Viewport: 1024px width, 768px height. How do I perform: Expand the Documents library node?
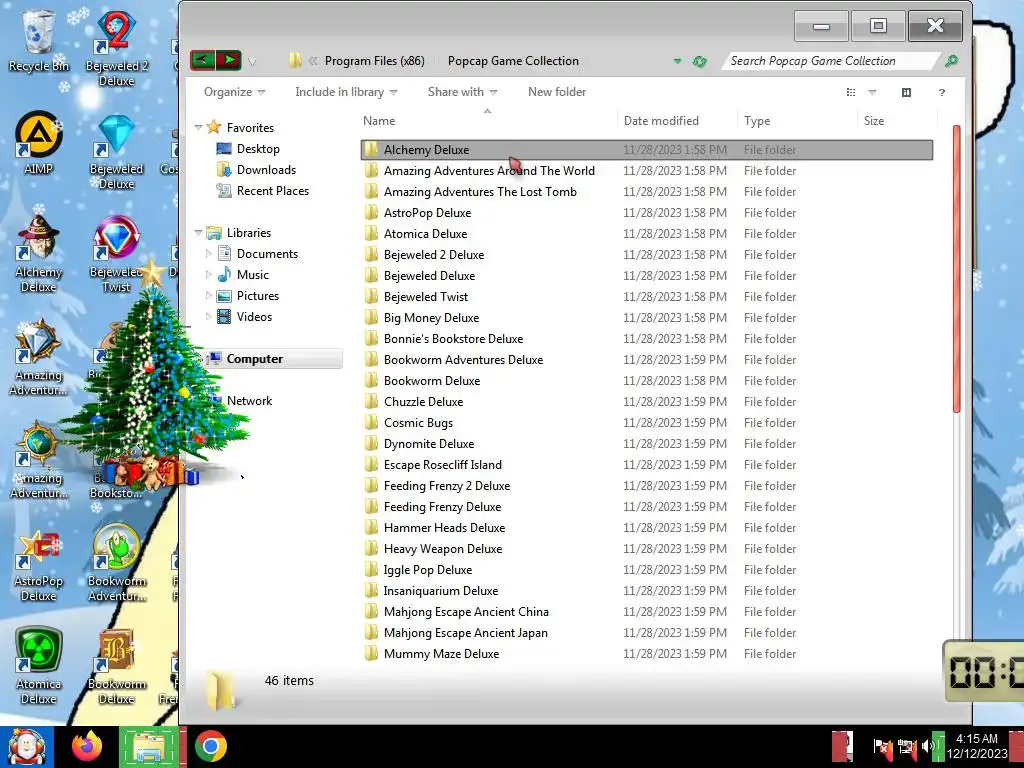coord(209,253)
